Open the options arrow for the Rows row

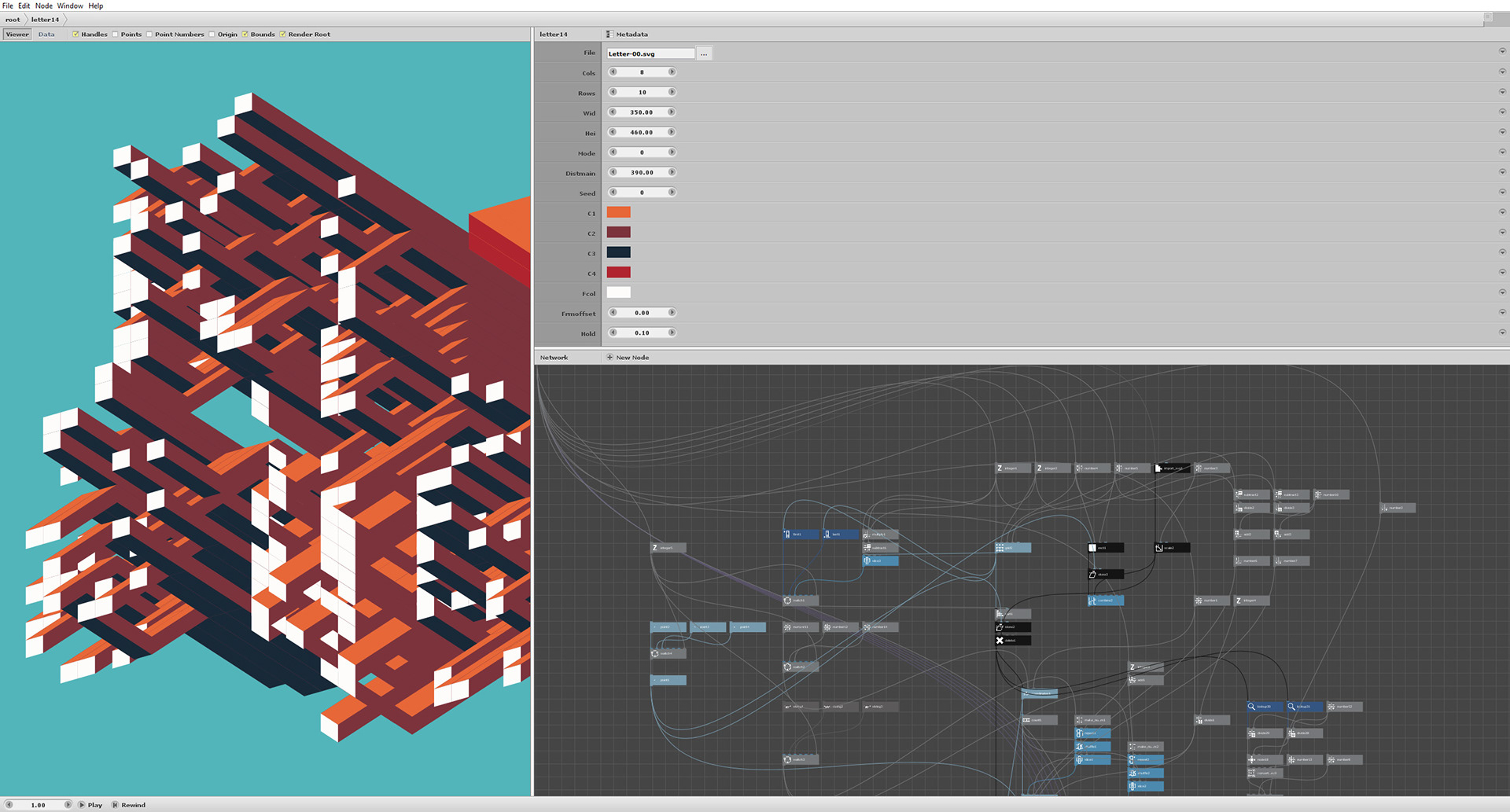[1502, 91]
